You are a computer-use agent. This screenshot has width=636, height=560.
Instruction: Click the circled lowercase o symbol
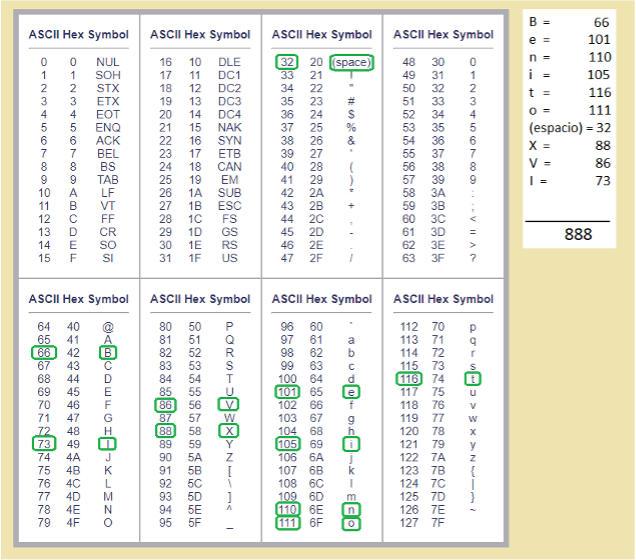coord(351,522)
